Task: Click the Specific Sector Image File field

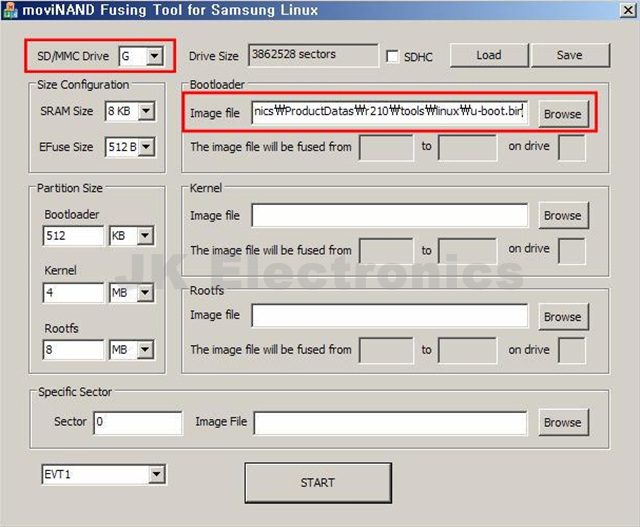Action: coord(390,423)
